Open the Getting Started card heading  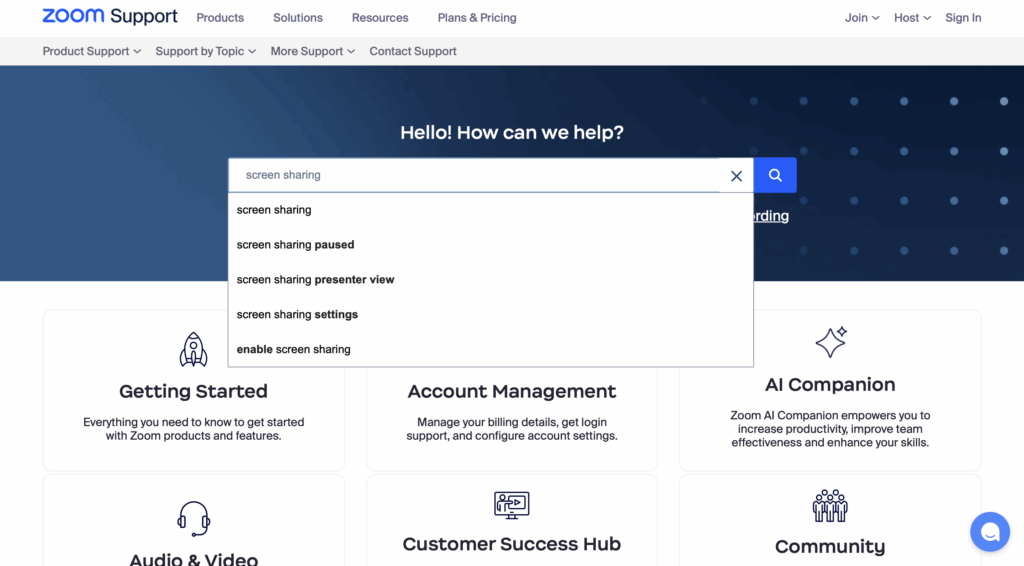pyautogui.click(x=193, y=391)
